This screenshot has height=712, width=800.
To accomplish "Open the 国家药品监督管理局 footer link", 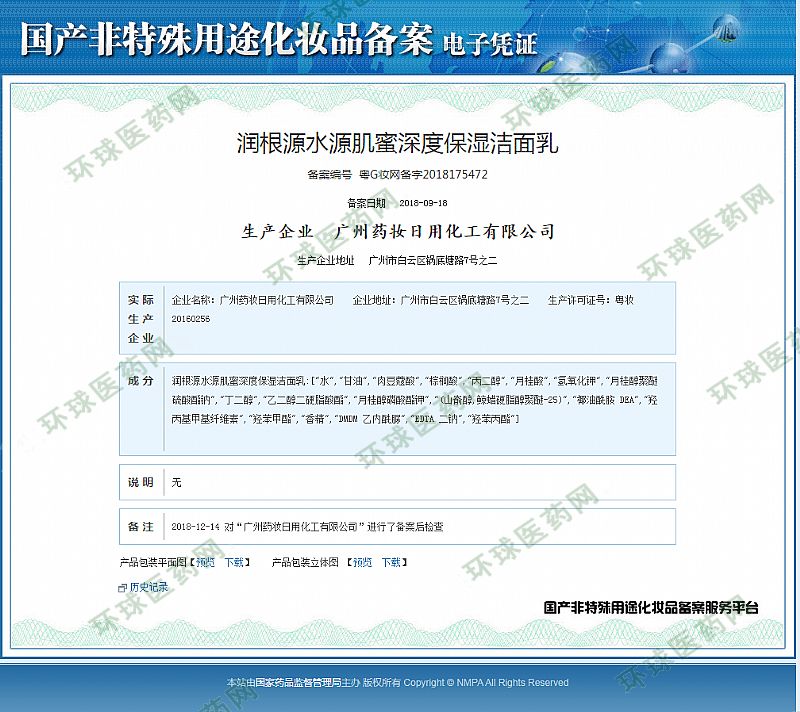I will 298,683.
